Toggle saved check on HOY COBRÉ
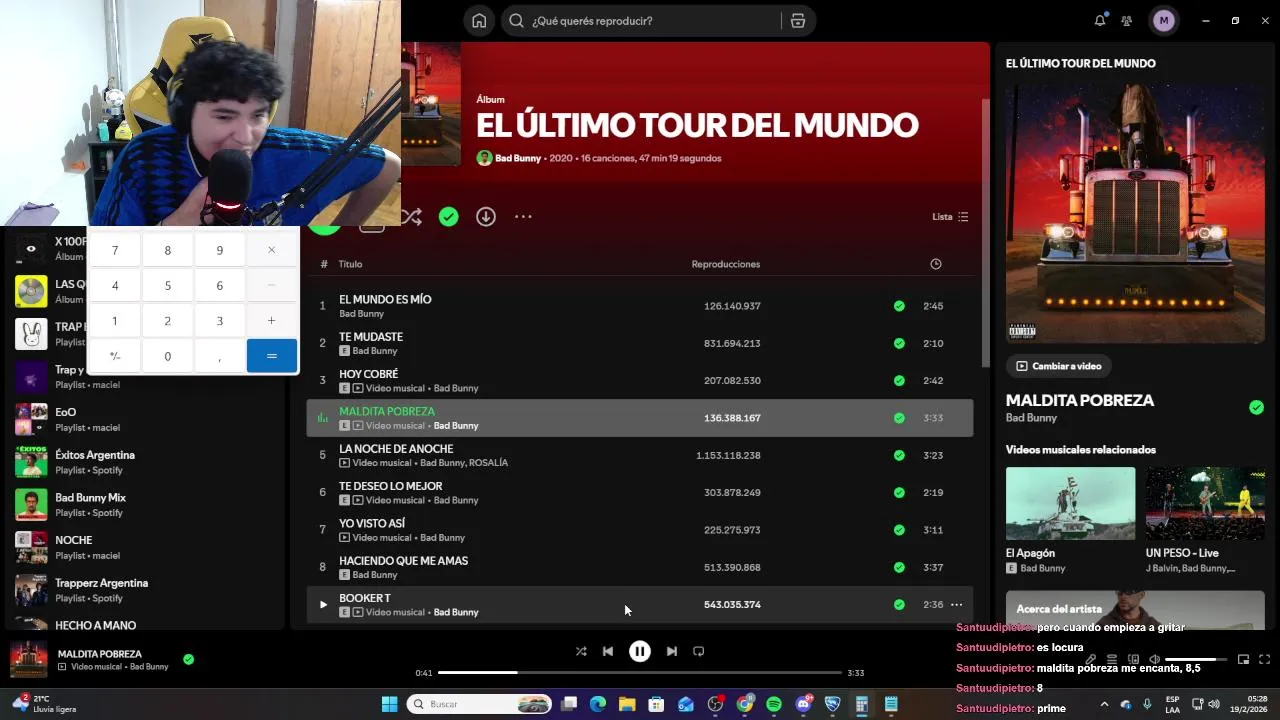The width and height of the screenshot is (1280, 720). (x=899, y=381)
